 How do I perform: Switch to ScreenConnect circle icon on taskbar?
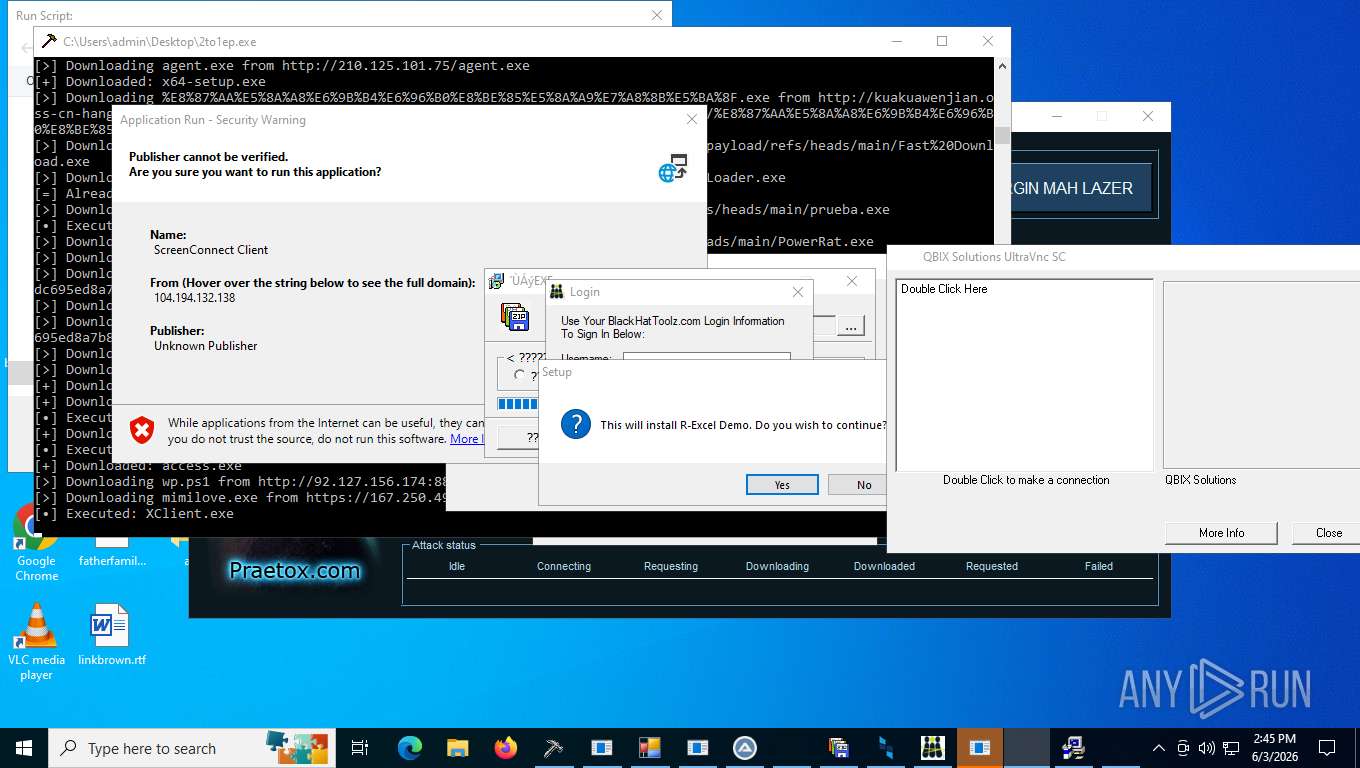(x=745, y=747)
